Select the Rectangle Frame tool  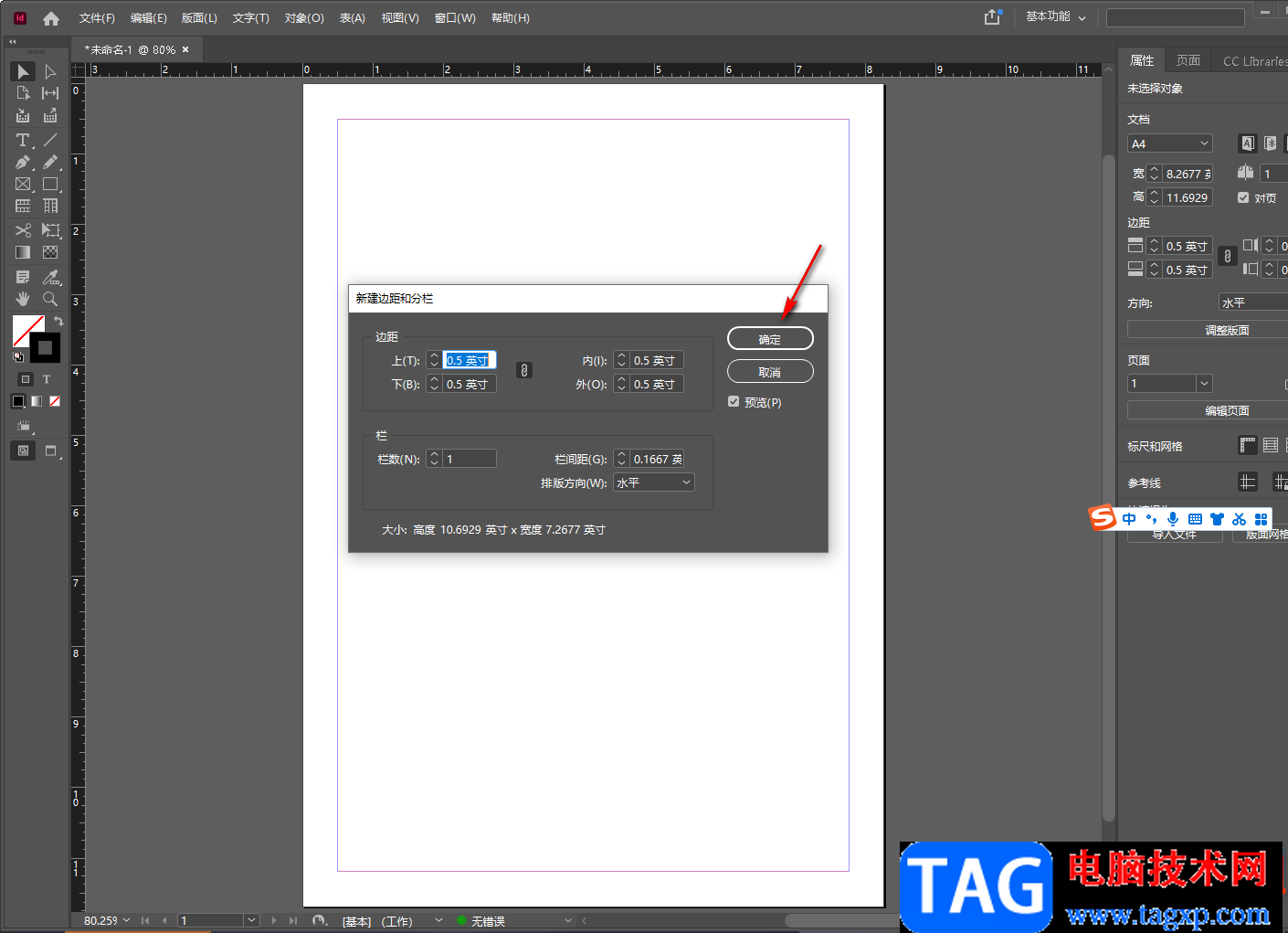point(23,184)
